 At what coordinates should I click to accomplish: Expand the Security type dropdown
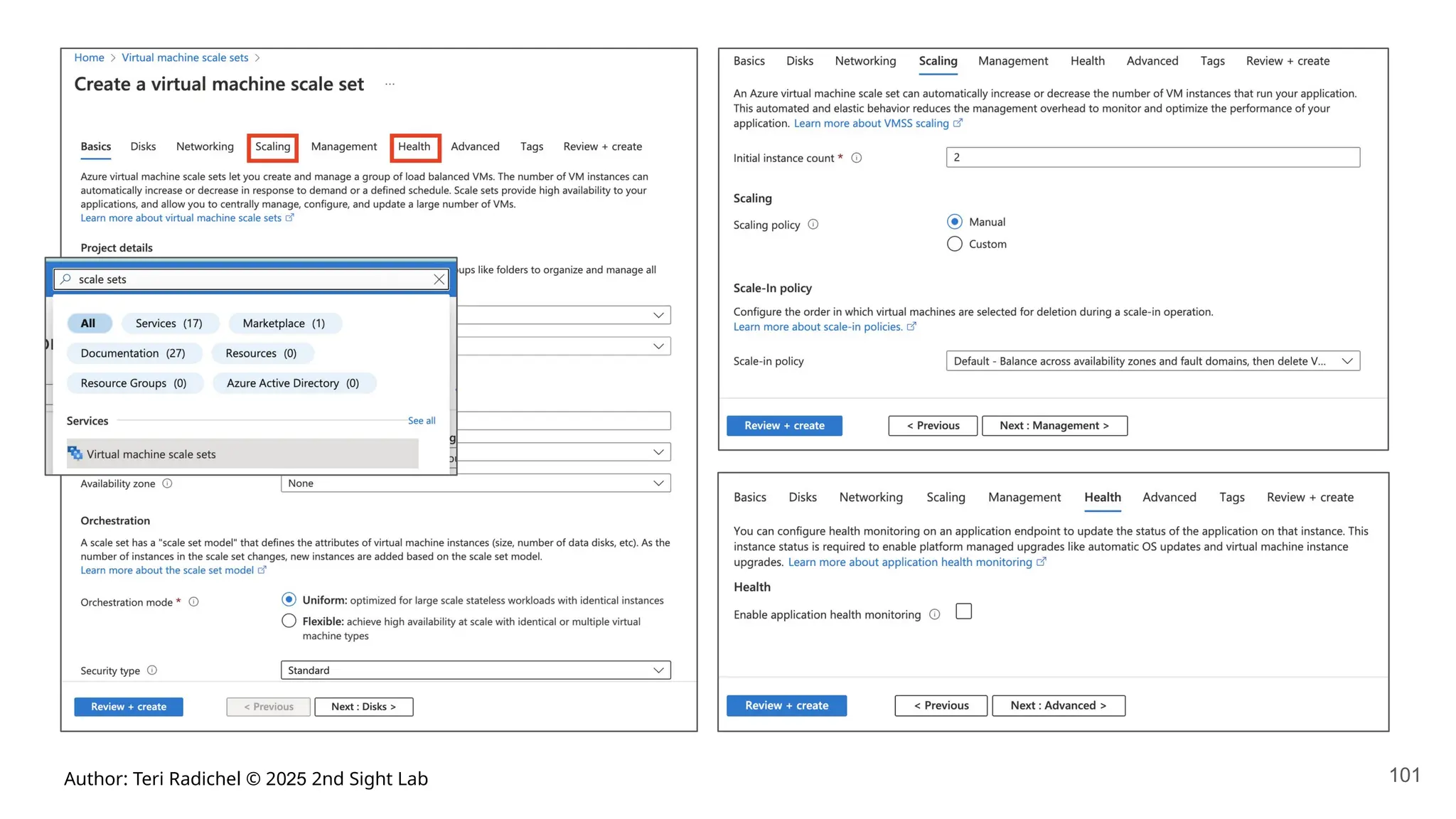click(x=475, y=670)
